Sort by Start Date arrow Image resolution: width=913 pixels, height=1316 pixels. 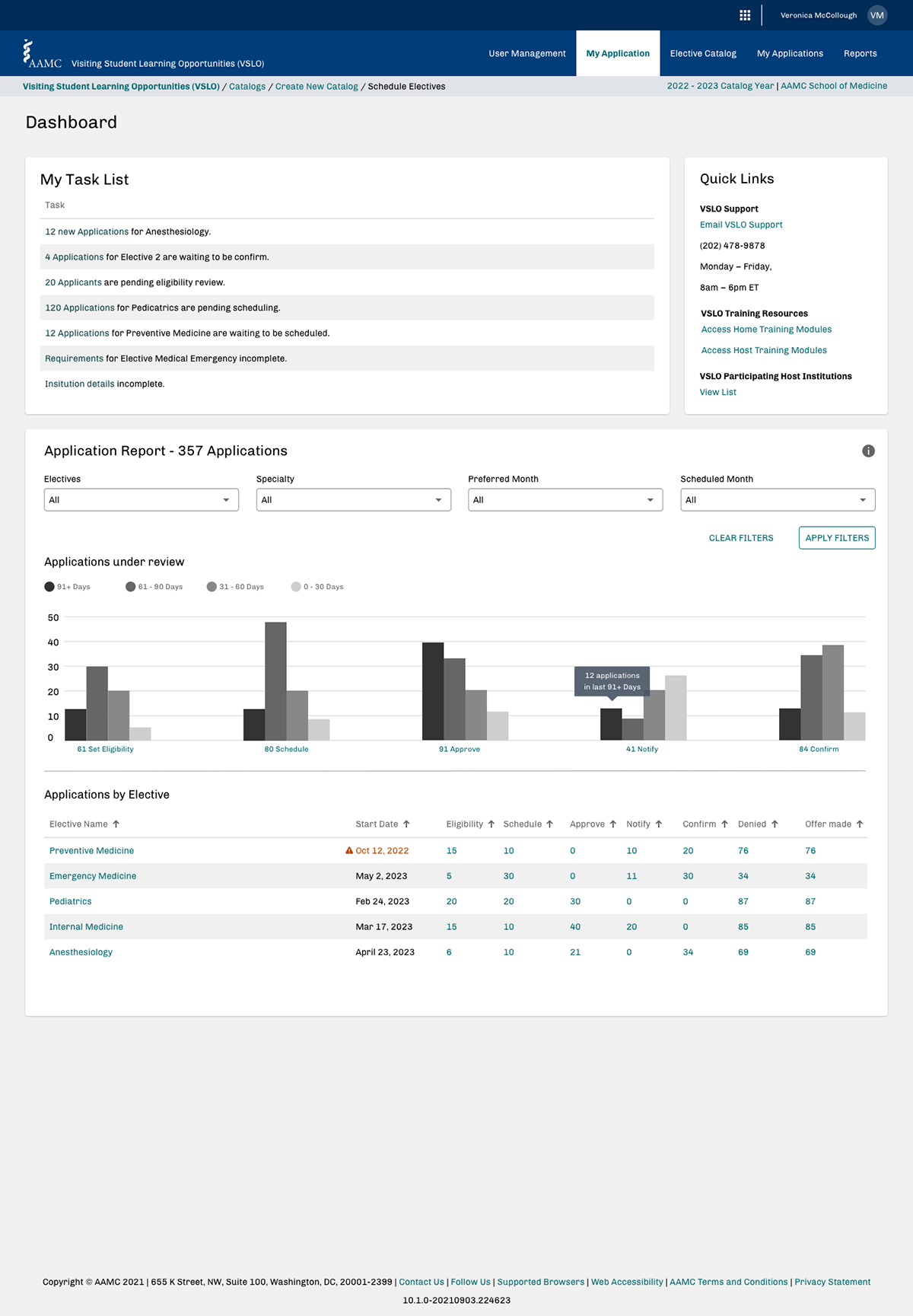tap(406, 824)
